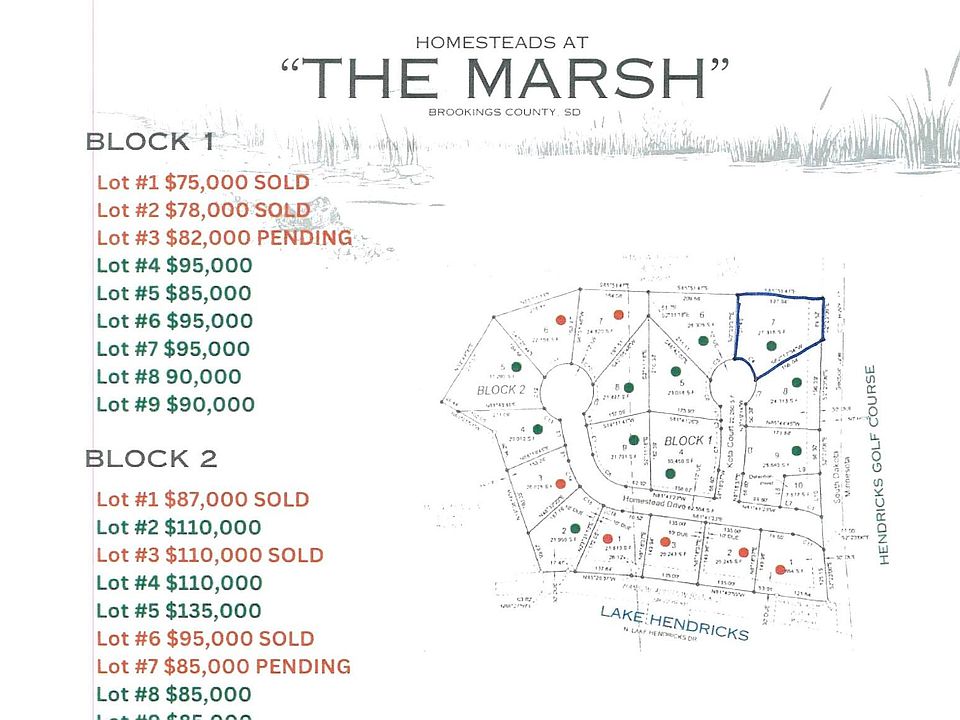Select the 'Lot #3 $82,000 PENDING' entry
This screenshot has height=720, width=960.
(x=225, y=238)
